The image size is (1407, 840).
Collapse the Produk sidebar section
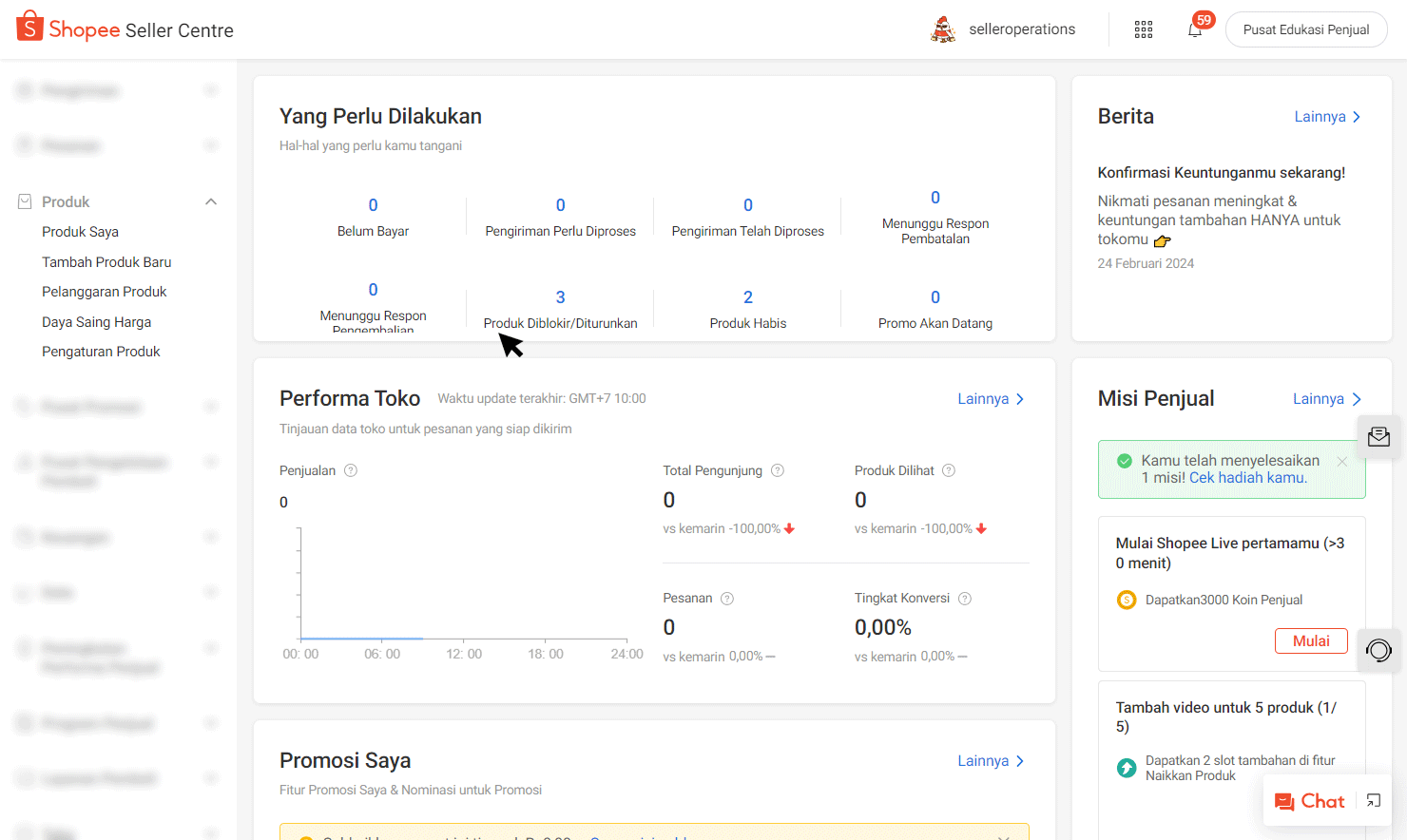[x=211, y=201]
